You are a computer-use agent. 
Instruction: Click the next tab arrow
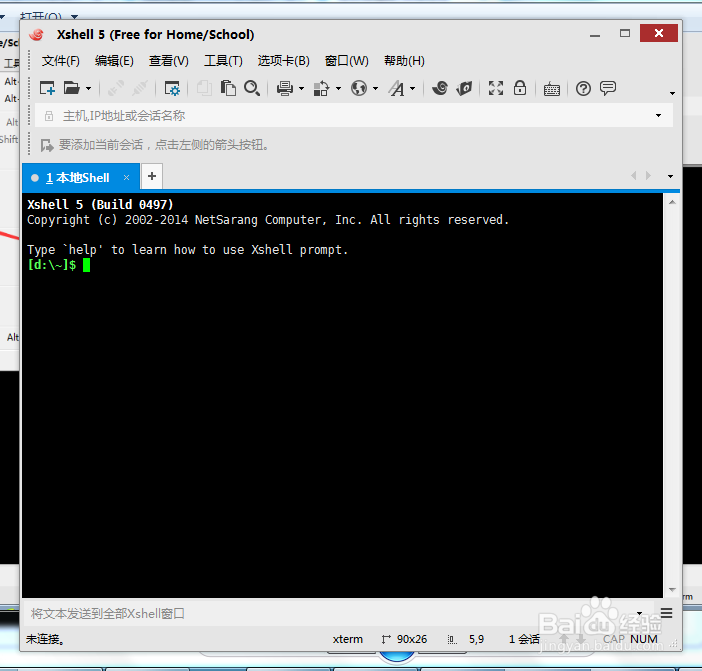tap(648, 175)
